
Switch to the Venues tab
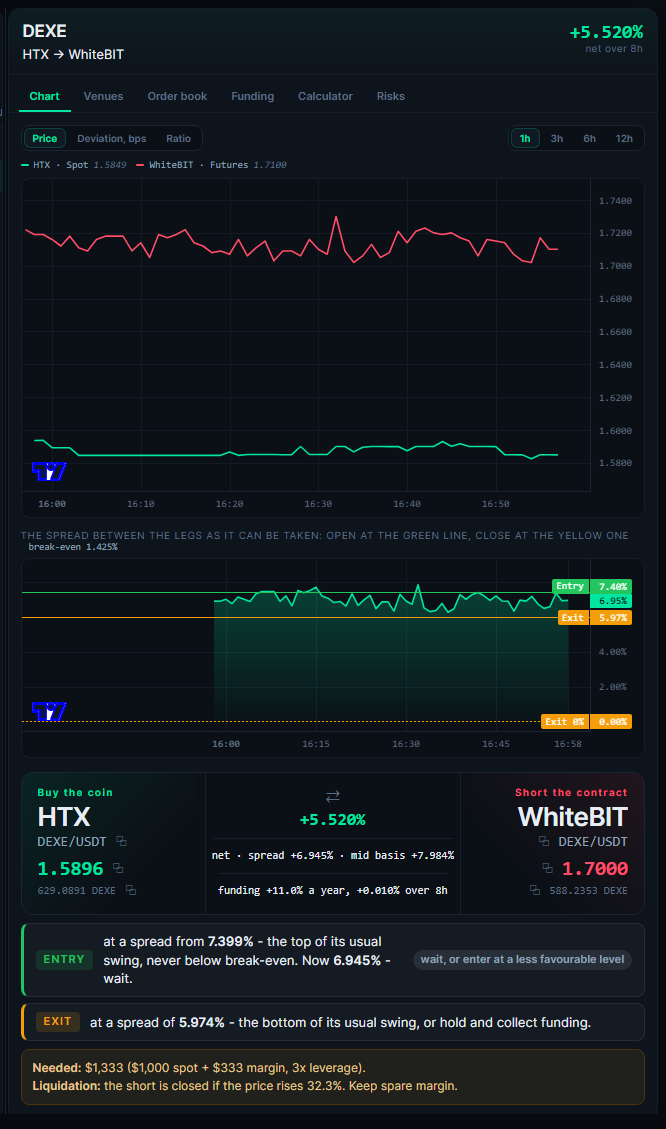coord(103,96)
